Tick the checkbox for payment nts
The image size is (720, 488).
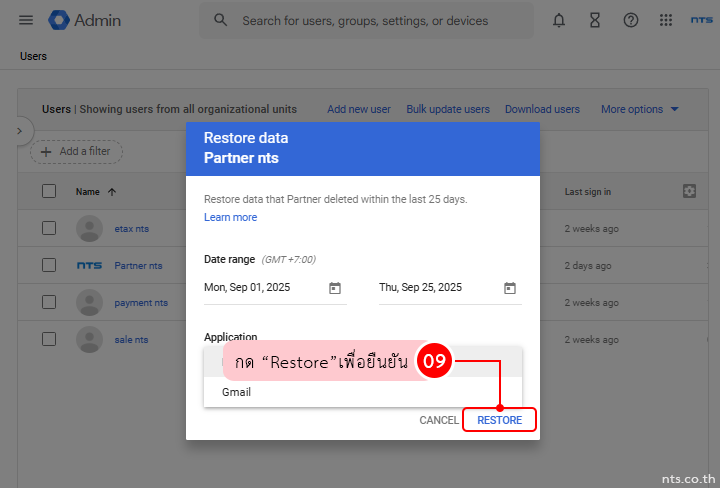(x=49, y=302)
